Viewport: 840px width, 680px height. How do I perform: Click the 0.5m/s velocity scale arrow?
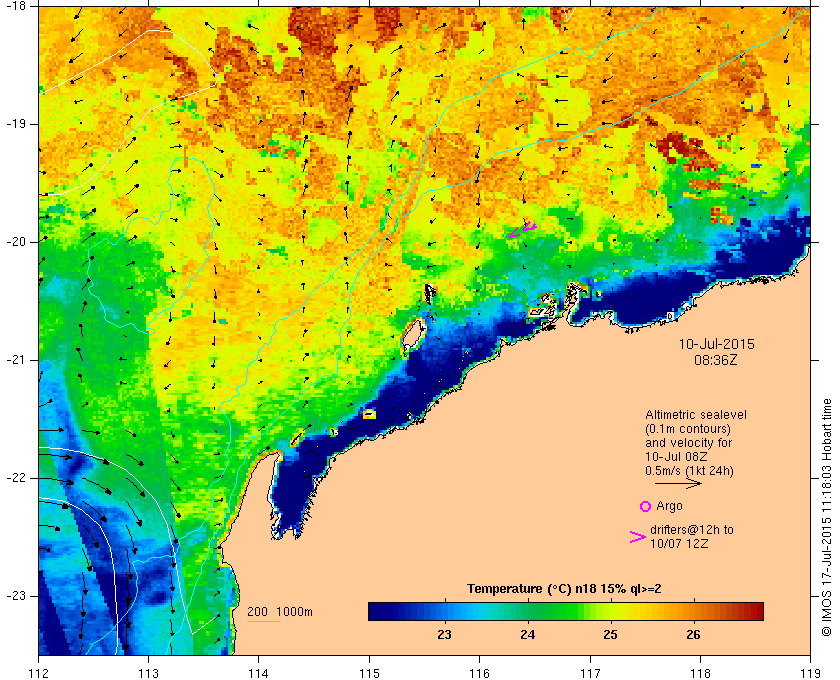(678, 483)
